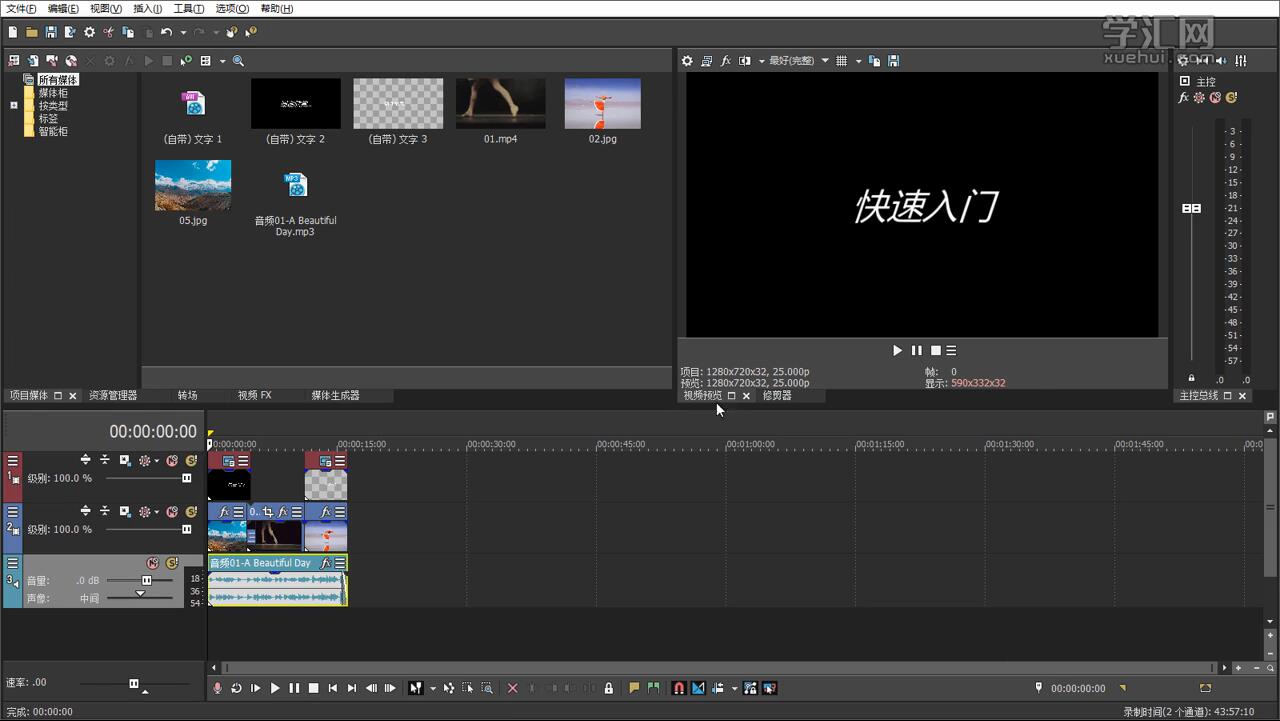Undo the last action
Screen dimensions: 1280x721
166,32
